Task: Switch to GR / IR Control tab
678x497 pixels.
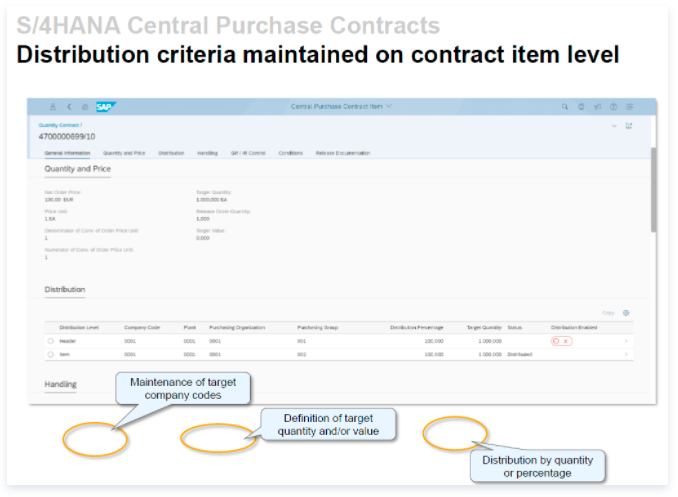Action: point(248,153)
